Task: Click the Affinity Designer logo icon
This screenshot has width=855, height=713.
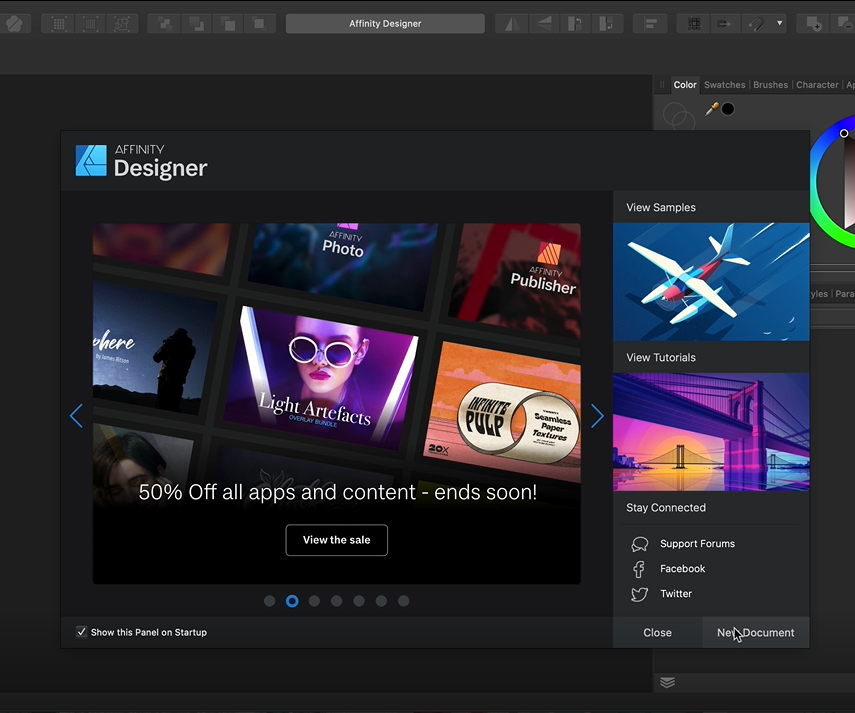Action: coord(91,160)
